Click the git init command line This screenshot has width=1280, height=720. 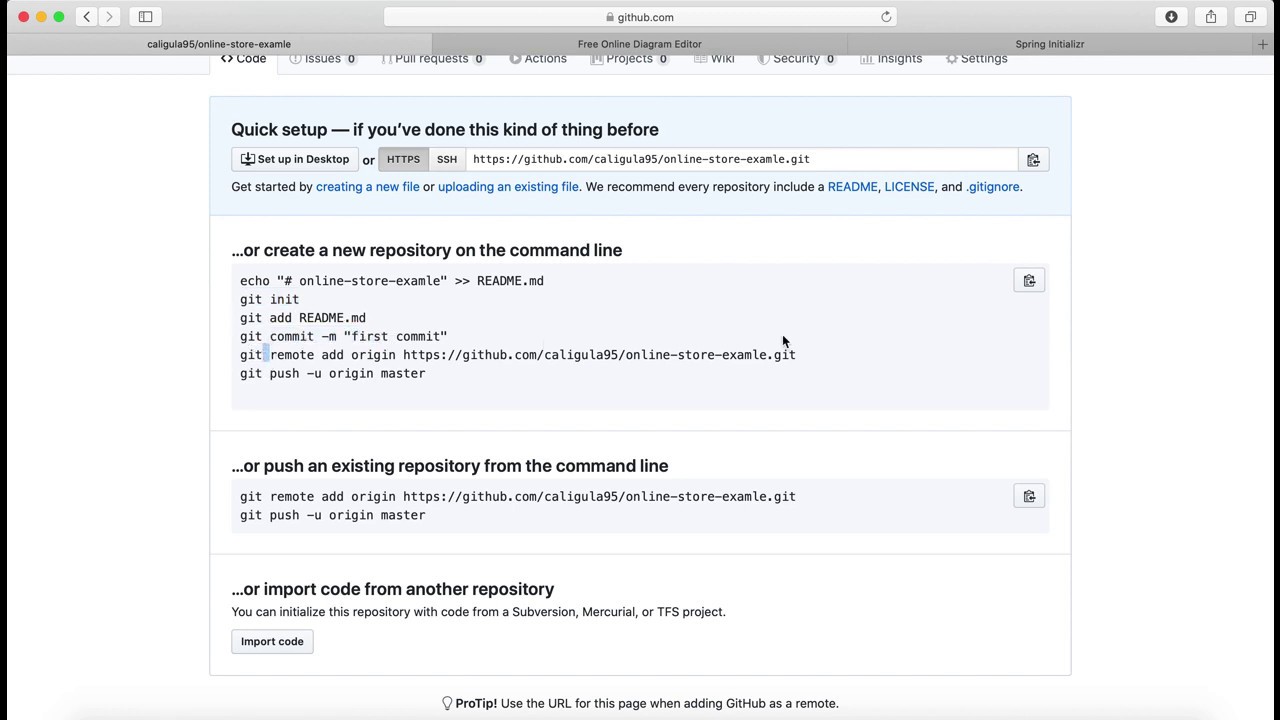point(269,300)
